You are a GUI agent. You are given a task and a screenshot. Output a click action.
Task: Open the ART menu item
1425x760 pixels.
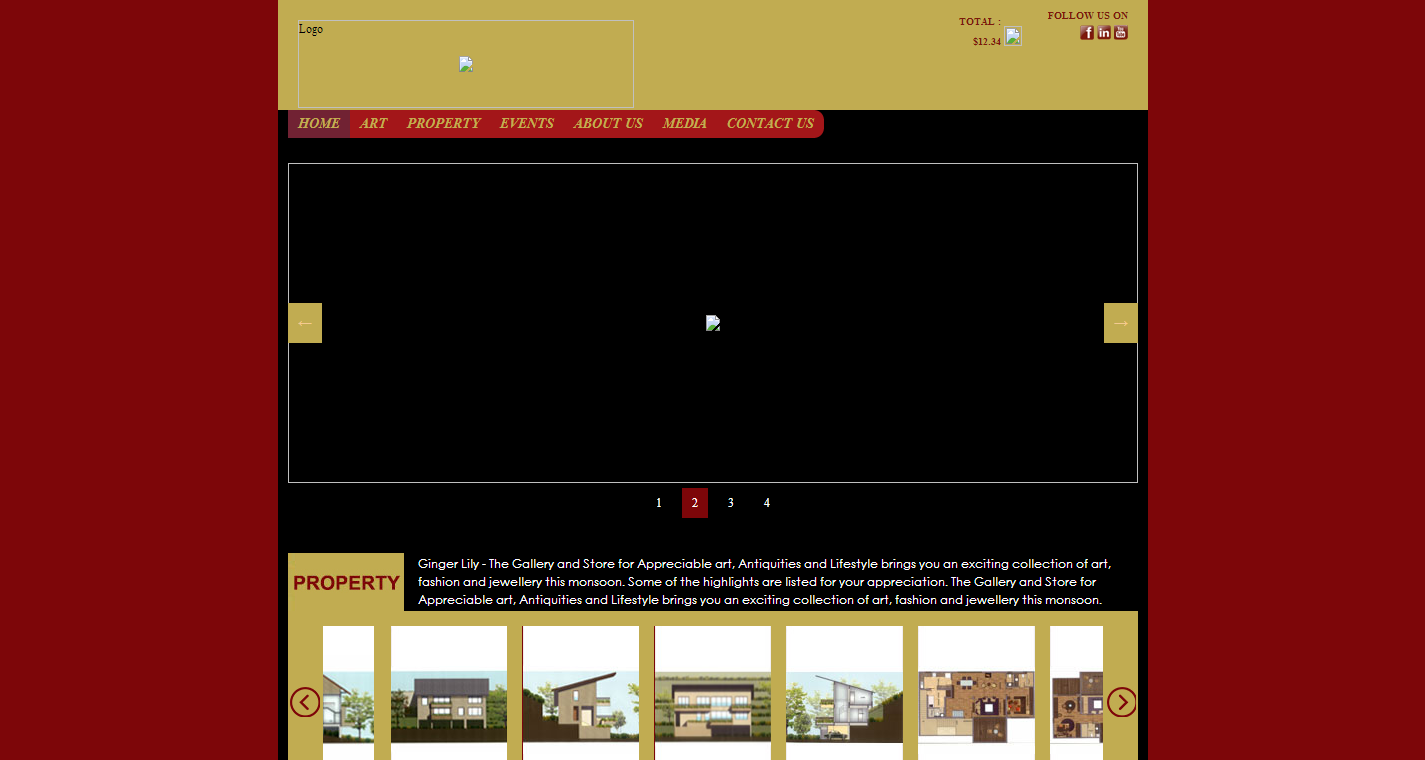tap(373, 124)
